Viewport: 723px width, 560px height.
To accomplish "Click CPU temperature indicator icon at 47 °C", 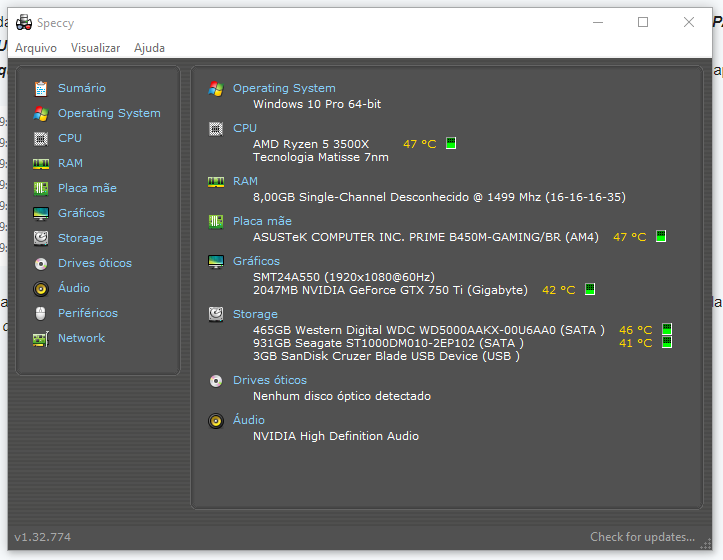I will pos(451,143).
